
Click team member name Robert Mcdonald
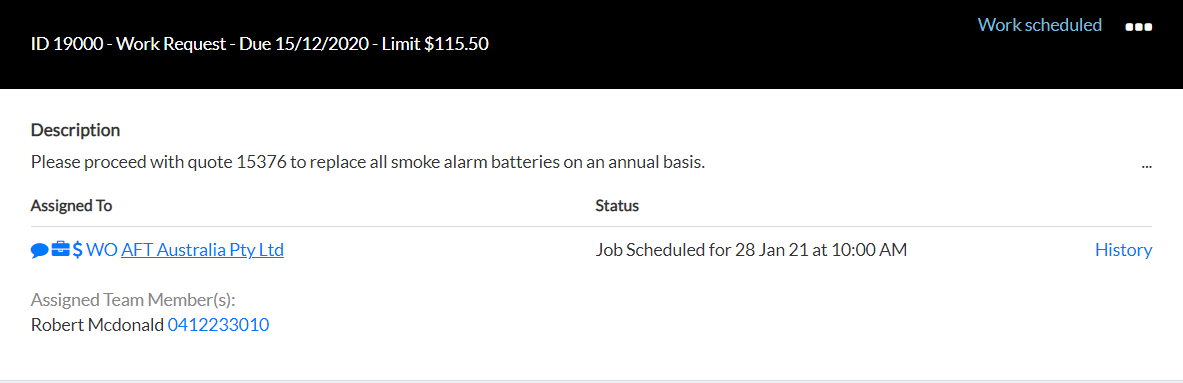[x=97, y=325]
